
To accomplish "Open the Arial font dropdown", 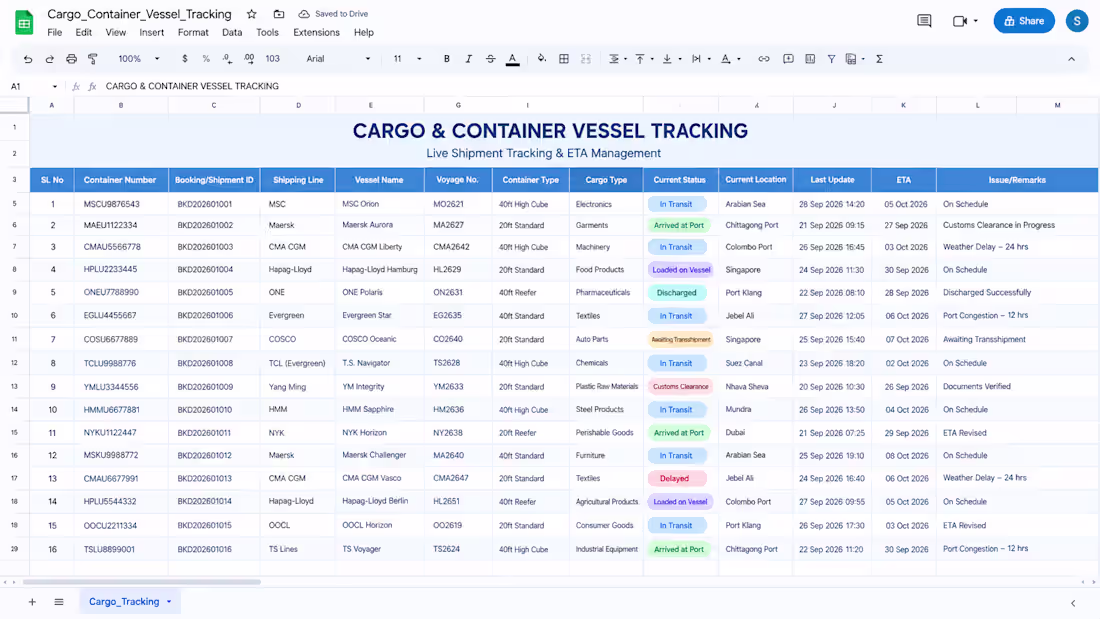I will (338, 59).
